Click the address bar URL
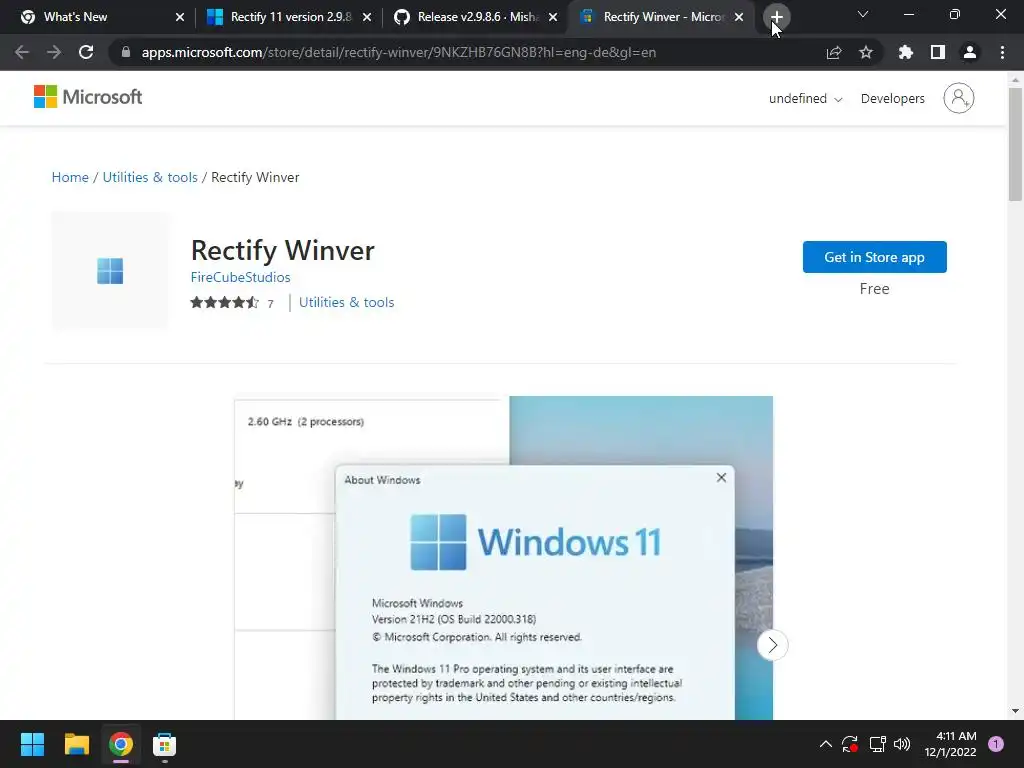The image size is (1024, 768). point(398,52)
